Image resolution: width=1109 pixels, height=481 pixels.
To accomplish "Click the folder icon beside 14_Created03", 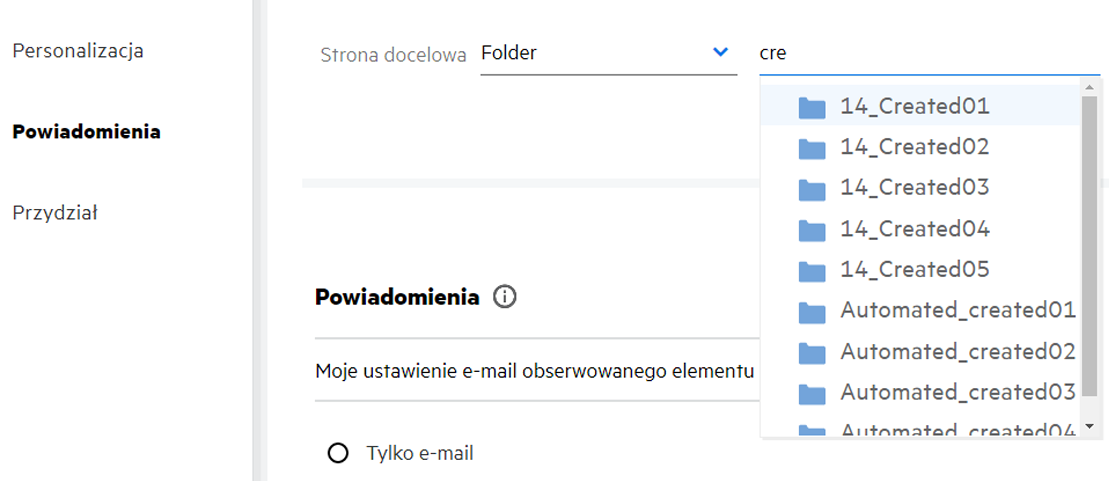I will click(812, 189).
